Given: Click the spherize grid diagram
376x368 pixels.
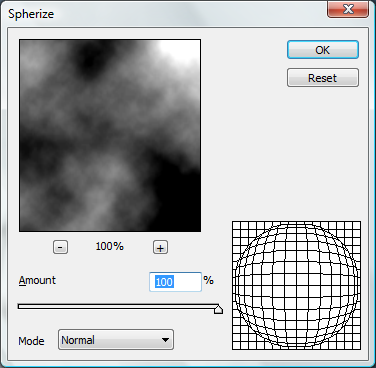Looking at the screenshot, I should 296,285.
